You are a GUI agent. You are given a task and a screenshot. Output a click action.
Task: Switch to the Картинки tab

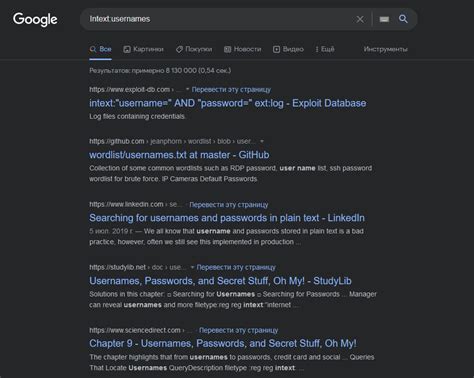(x=143, y=49)
